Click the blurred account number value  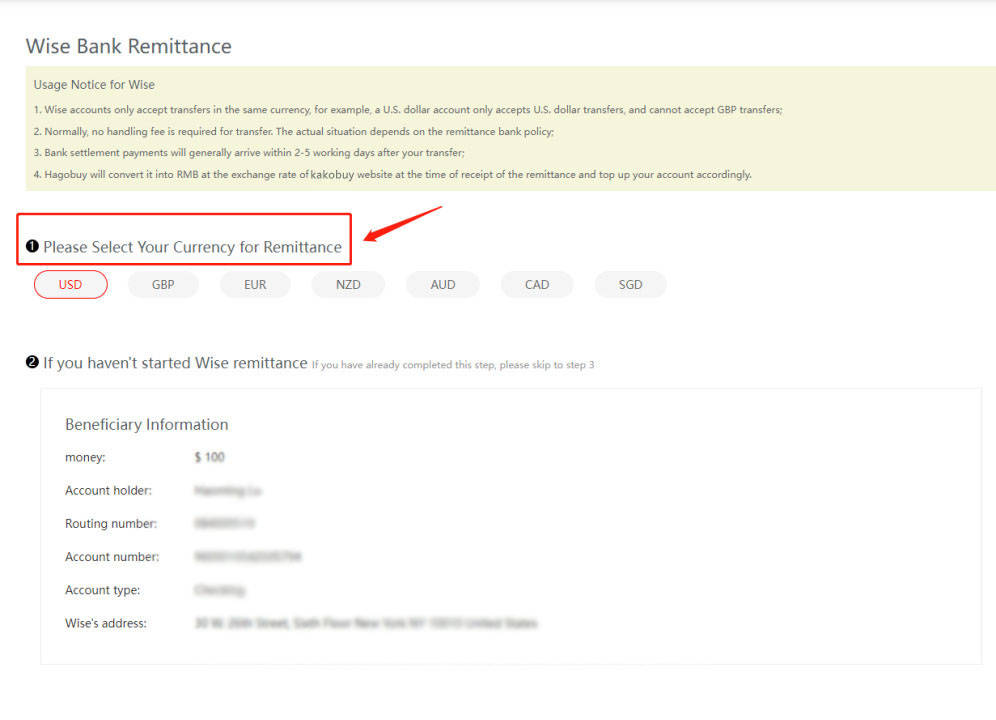pyautogui.click(x=248, y=557)
